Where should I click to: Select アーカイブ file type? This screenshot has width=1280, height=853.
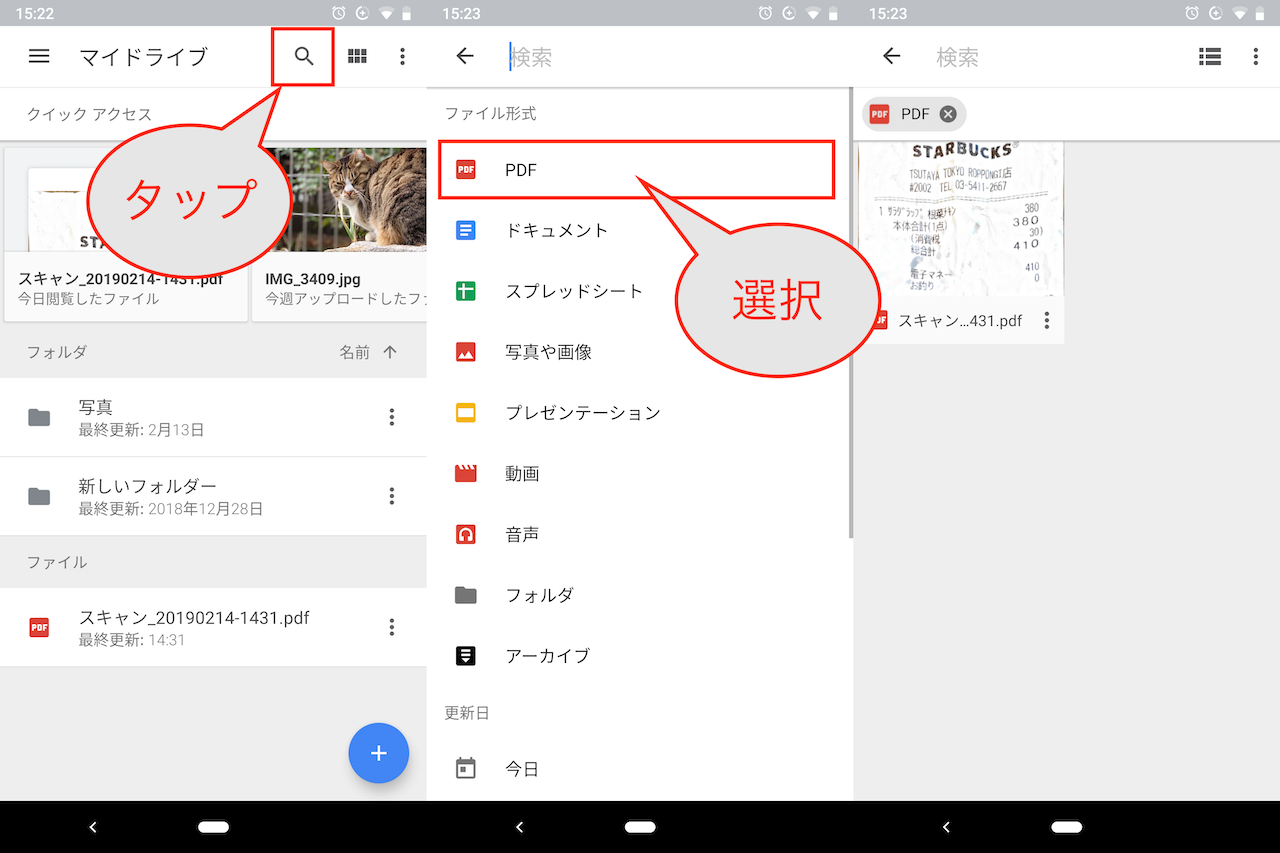pos(547,656)
